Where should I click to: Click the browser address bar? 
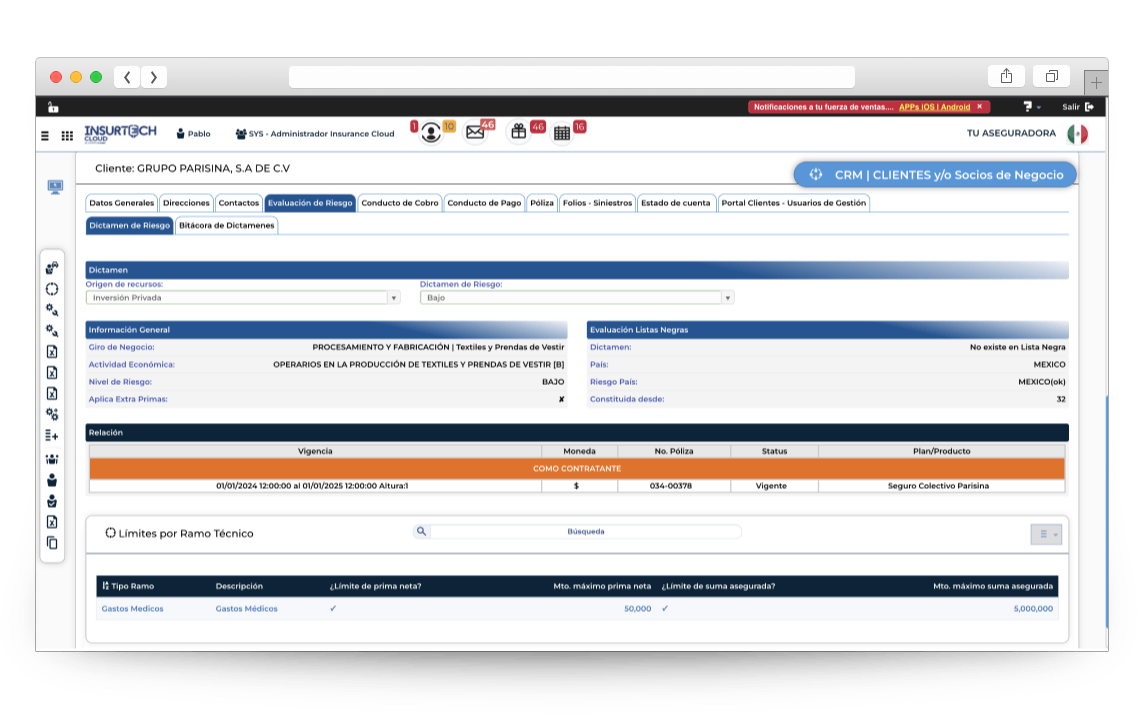pyautogui.click(x=572, y=77)
